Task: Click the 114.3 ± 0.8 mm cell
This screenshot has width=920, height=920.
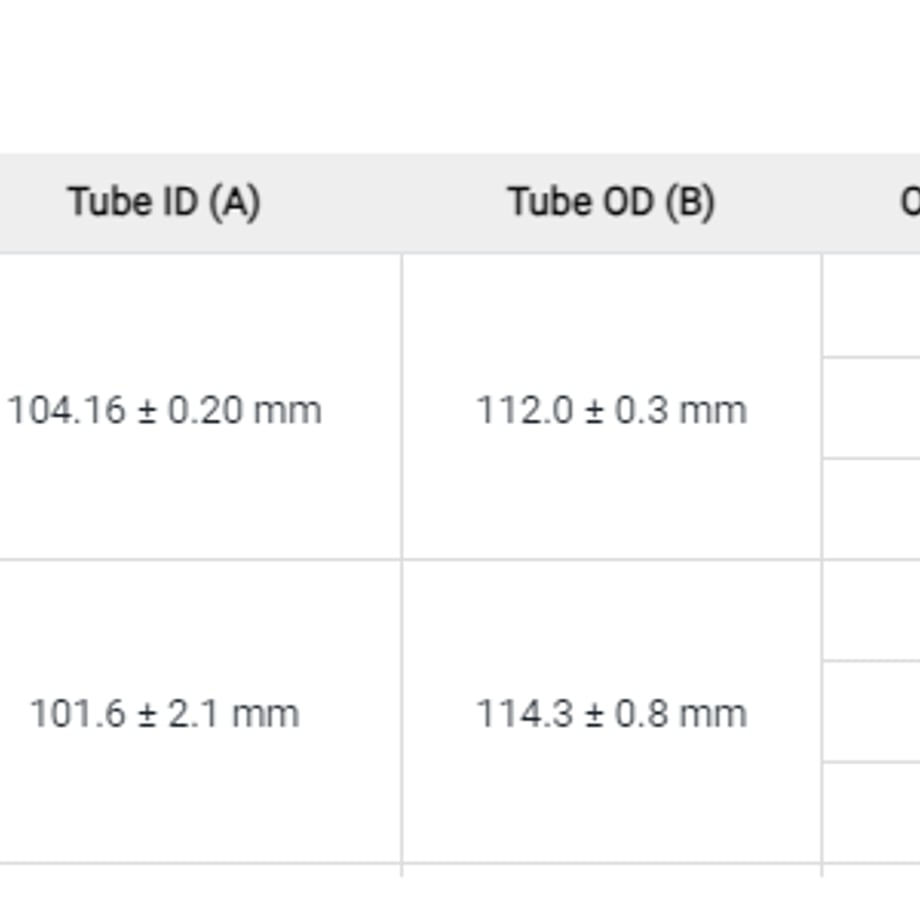Action: 611,713
